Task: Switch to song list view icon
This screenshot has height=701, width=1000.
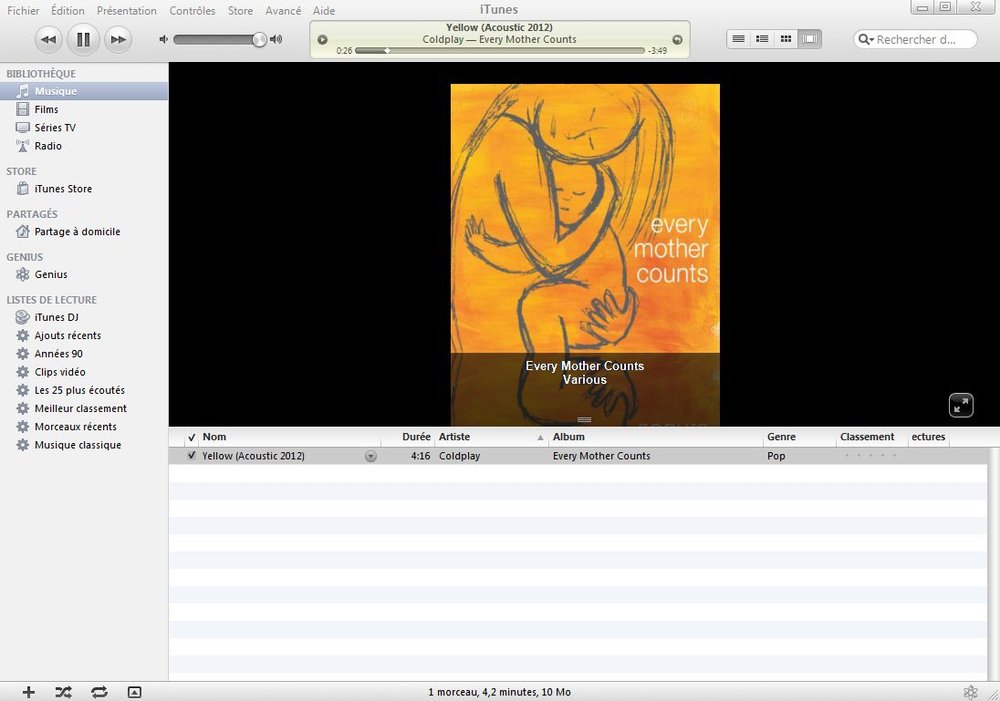Action: point(739,39)
